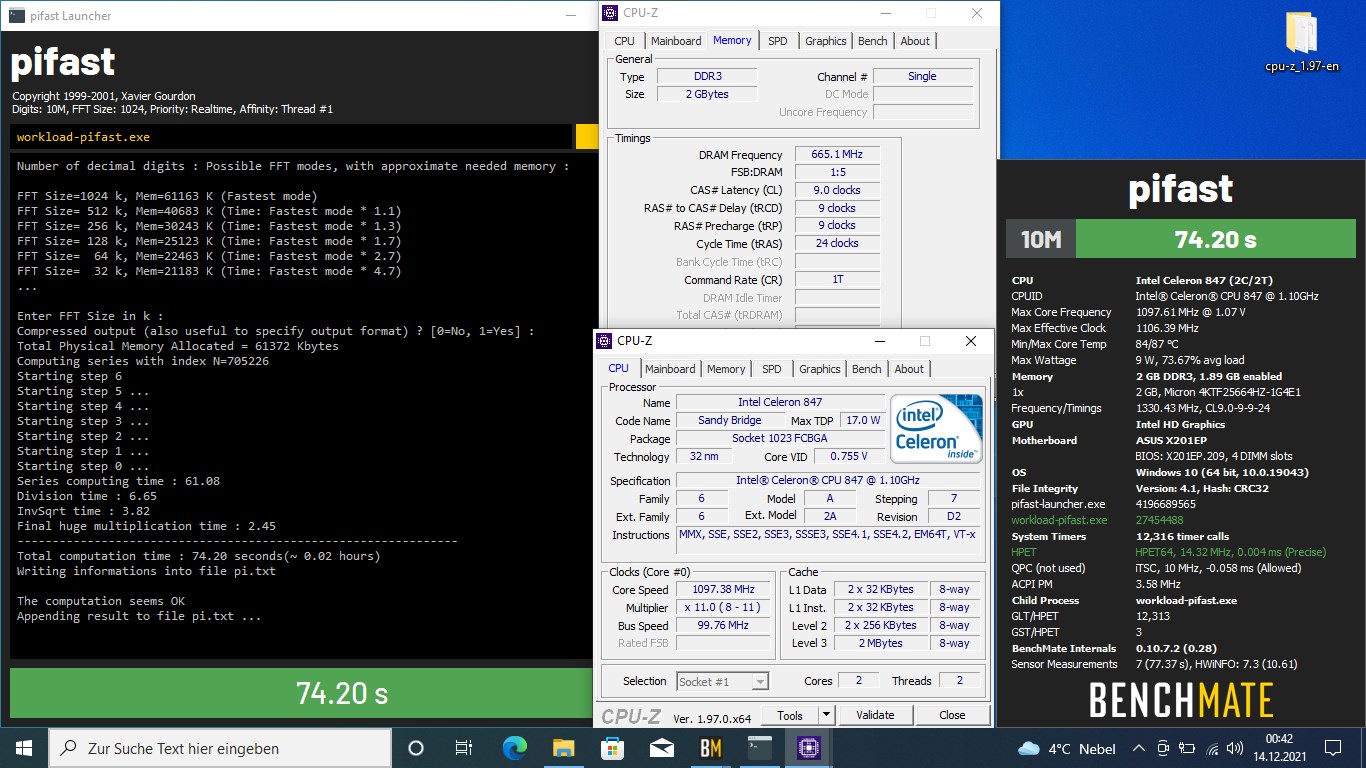Select SPD tab in back CPU-Z window
The image size is (1366, 768).
pyautogui.click(x=778, y=41)
